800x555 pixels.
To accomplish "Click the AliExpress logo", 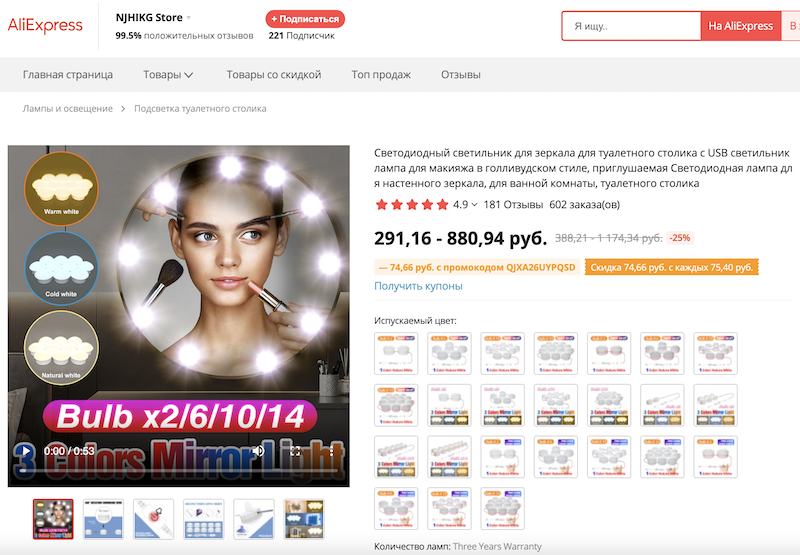I will (46, 26).
